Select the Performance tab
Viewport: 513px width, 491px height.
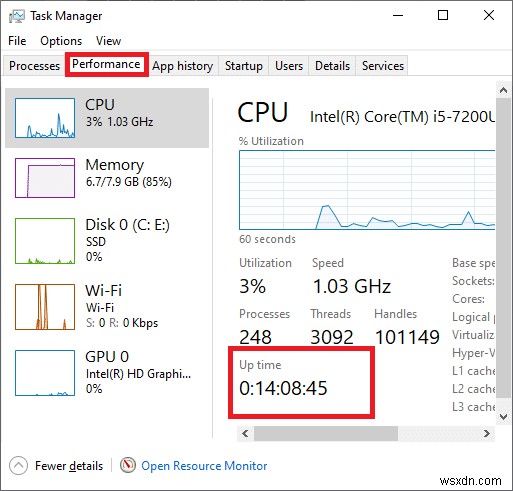pyautogui.click(x=106, y=64)
